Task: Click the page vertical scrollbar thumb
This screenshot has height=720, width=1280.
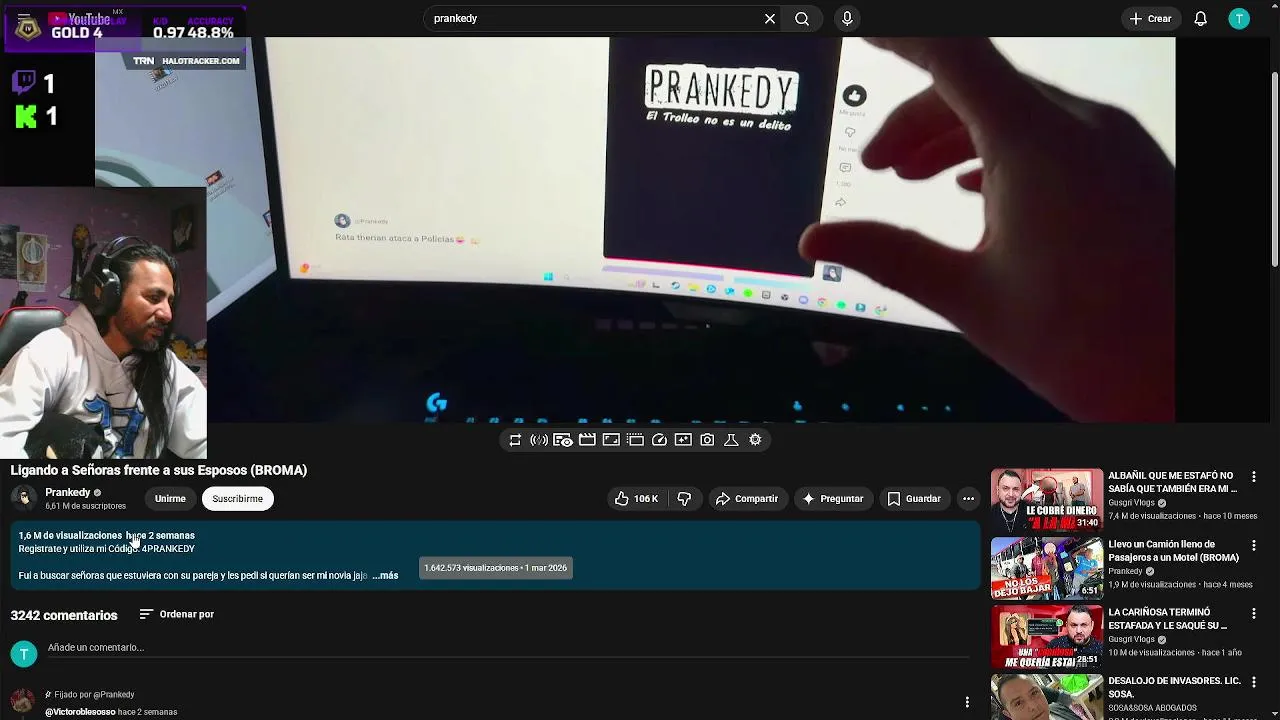Action: (1274, 170)
